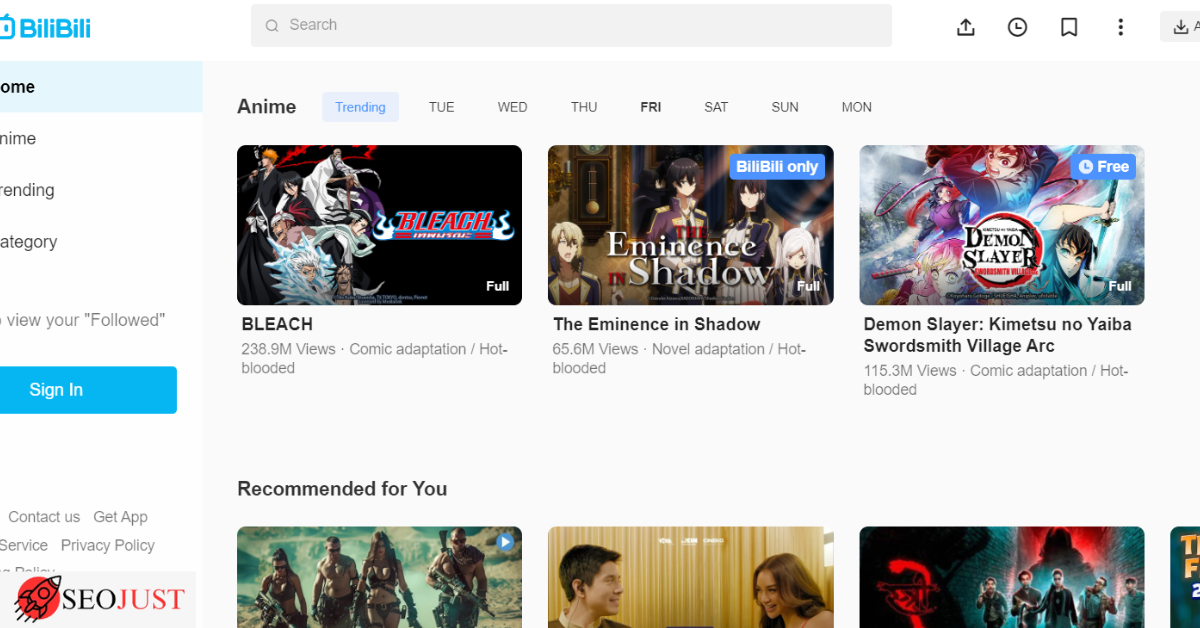Open the Category sidebar item

coord(101,242)
